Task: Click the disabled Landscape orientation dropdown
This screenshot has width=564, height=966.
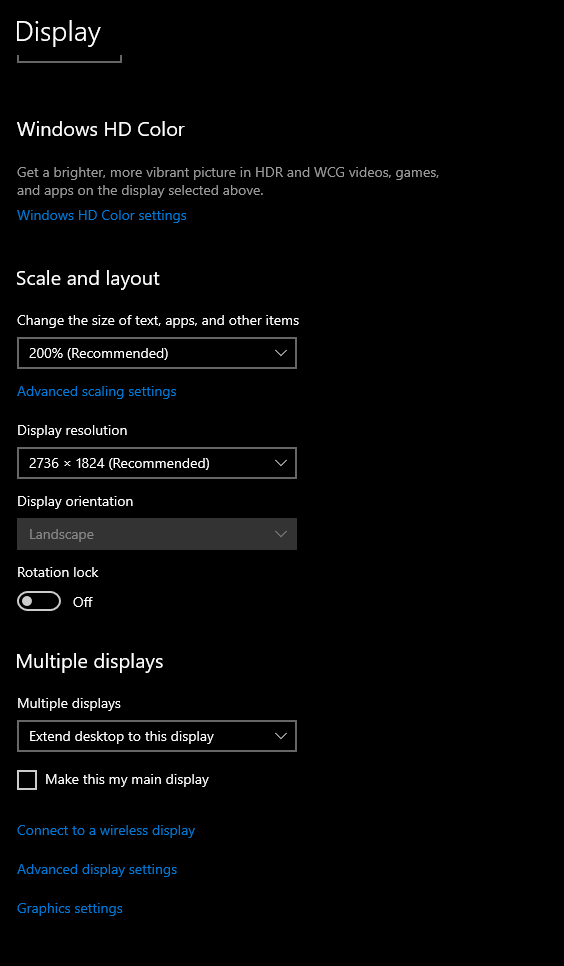Action: click(157, 534)
